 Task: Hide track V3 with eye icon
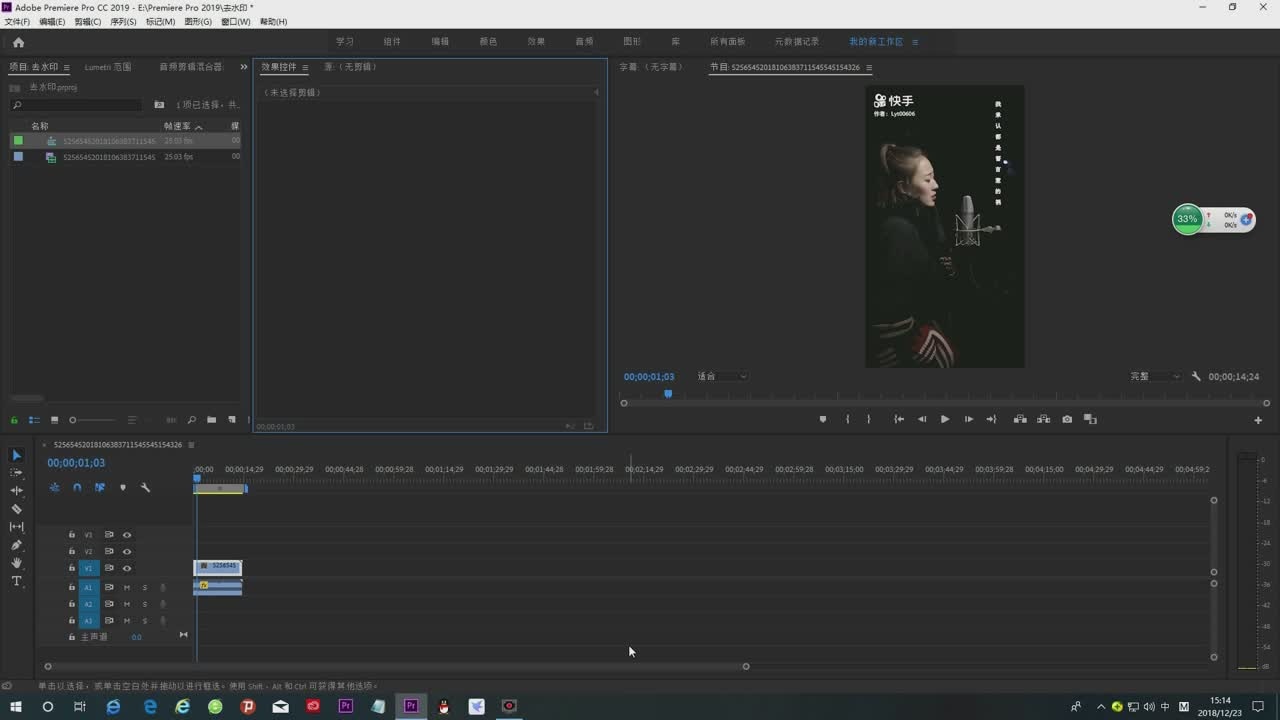(x=127, y=535)
